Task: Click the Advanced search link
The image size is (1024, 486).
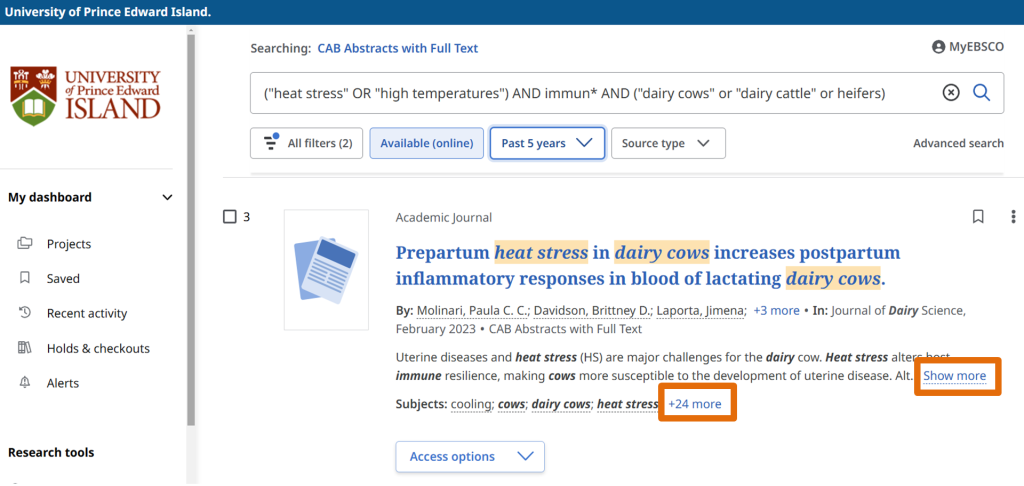Action: coord(957,143)
